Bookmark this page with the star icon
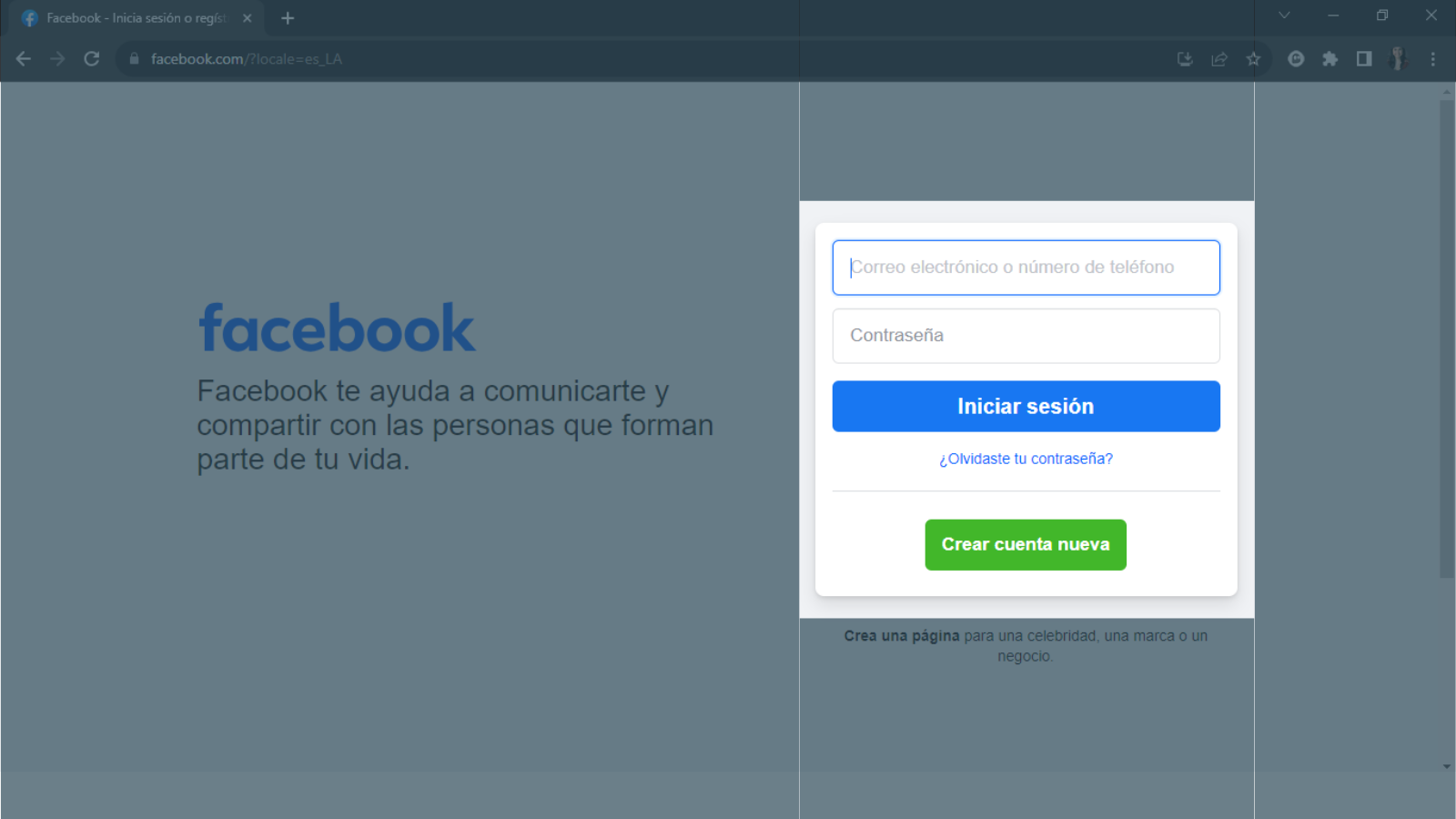This screenshot has height=819, width=1456. (1253, 59)
